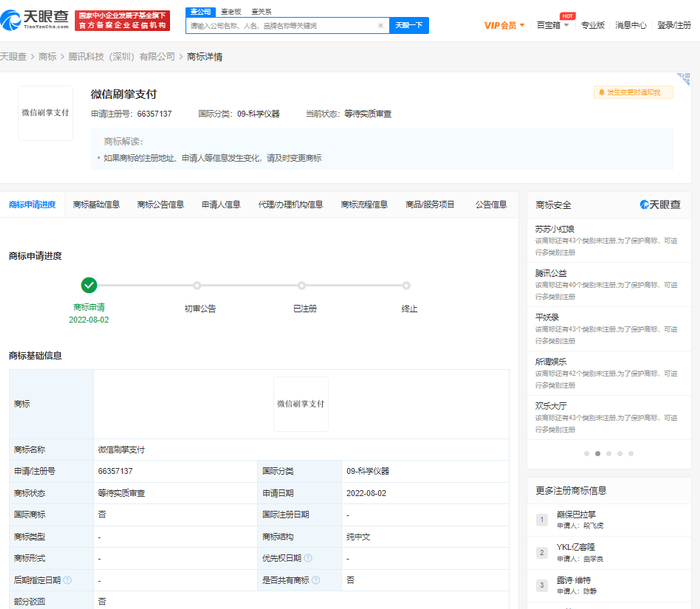This screenshot has width=700, height=609.
Task: Click 腾讯科技 breadcrumb link
Action: pos(121,57)
